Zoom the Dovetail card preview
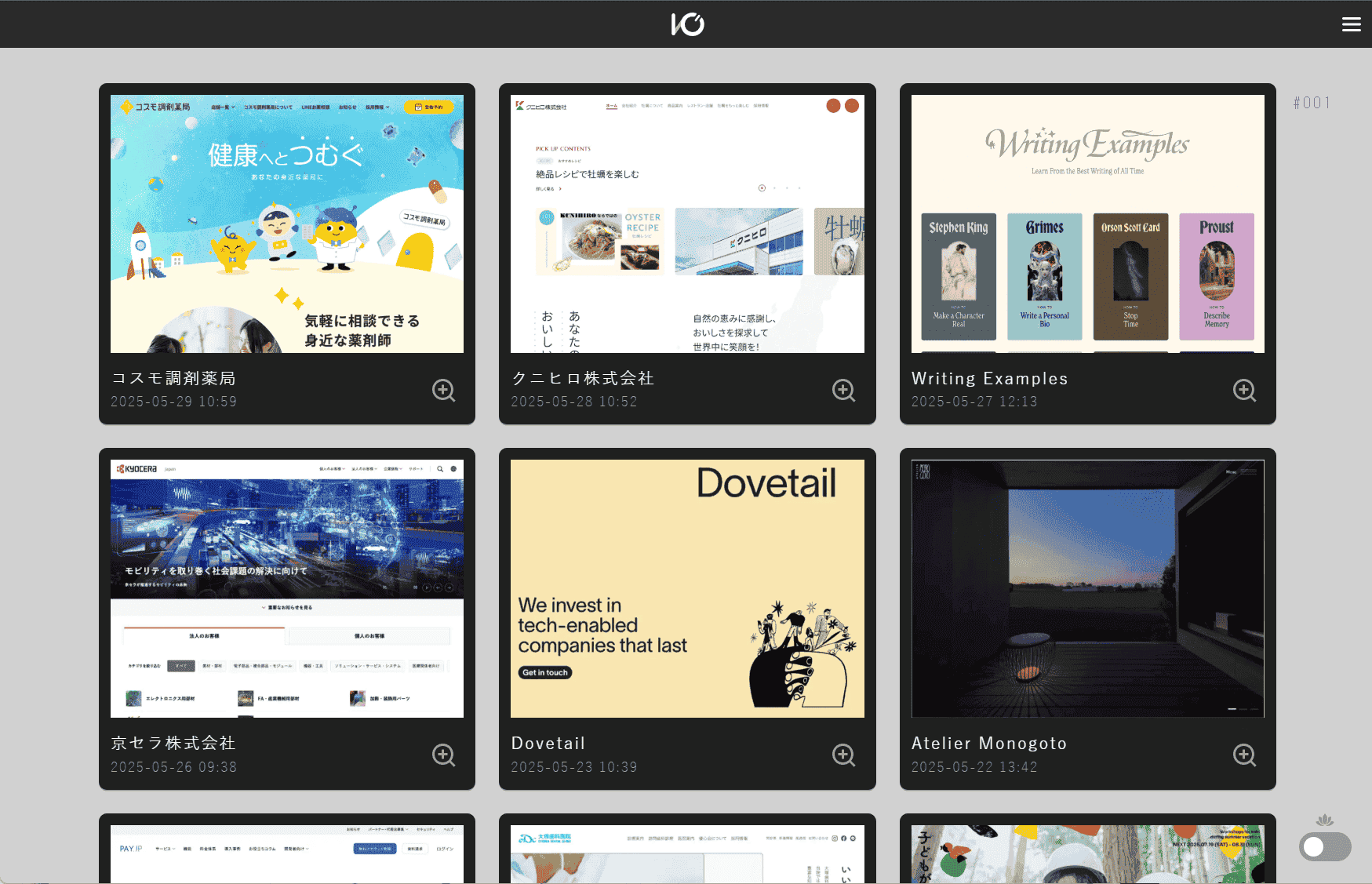This screenshot has height=884, width=1372. point(843,755)
